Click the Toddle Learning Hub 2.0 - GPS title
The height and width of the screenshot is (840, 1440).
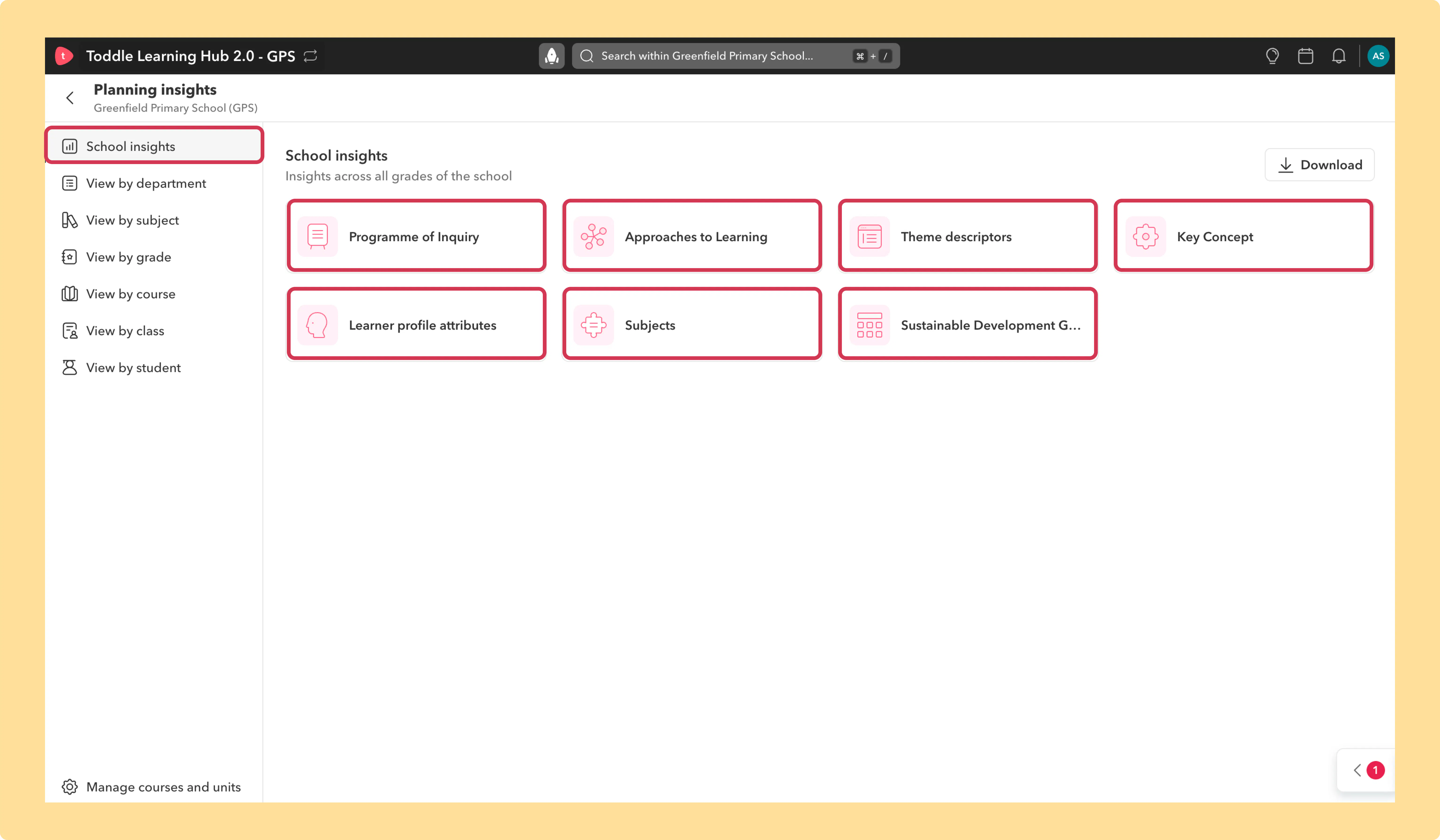click(190, 56)
